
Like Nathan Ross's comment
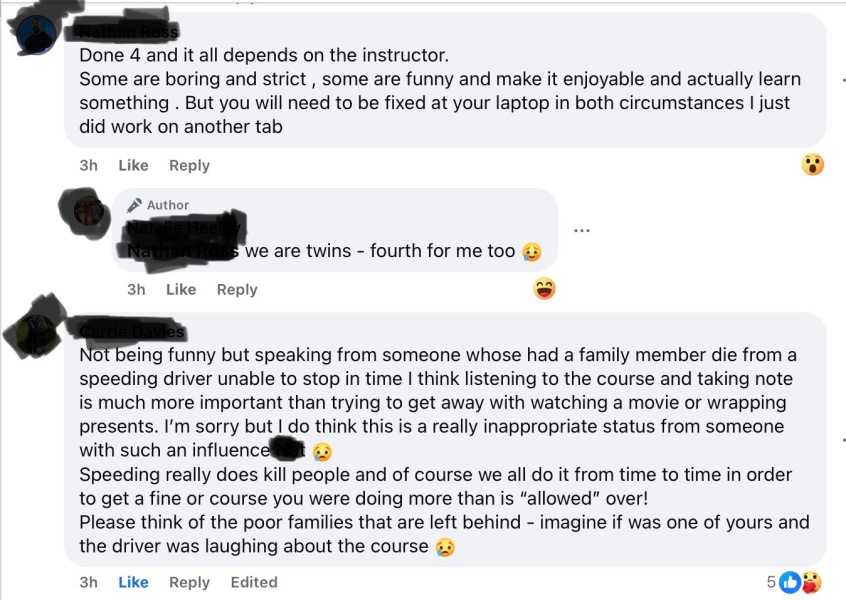133,165
